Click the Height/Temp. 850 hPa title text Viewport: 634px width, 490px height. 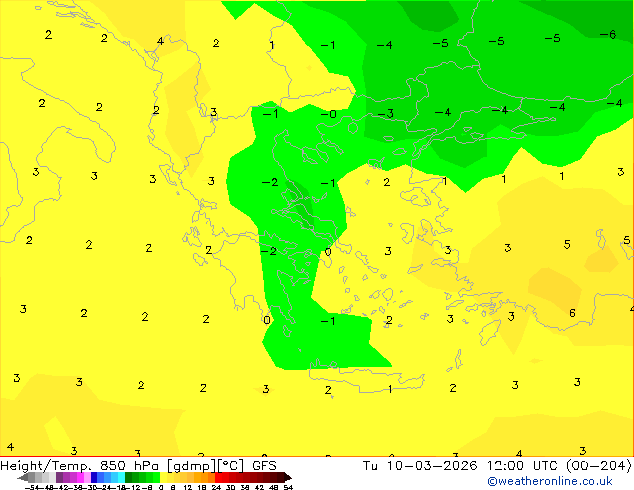79,466
